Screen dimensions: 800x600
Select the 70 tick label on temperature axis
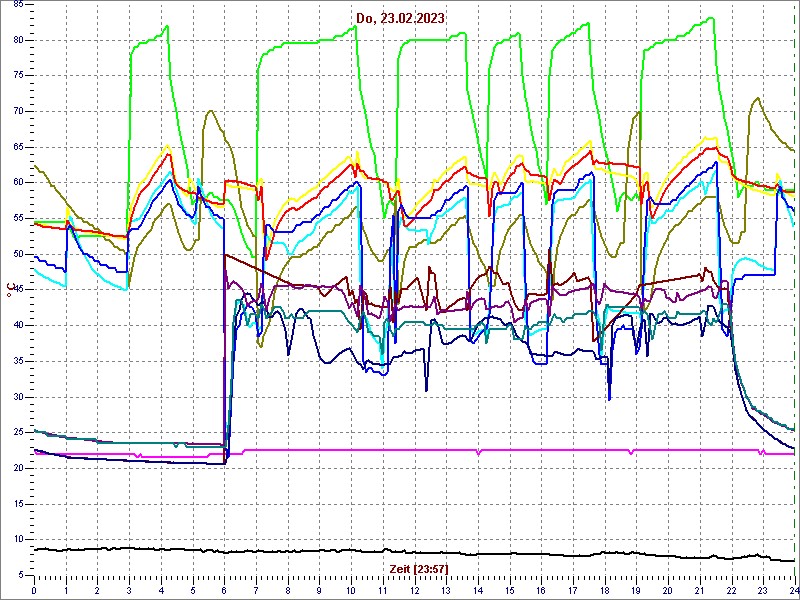18,111
